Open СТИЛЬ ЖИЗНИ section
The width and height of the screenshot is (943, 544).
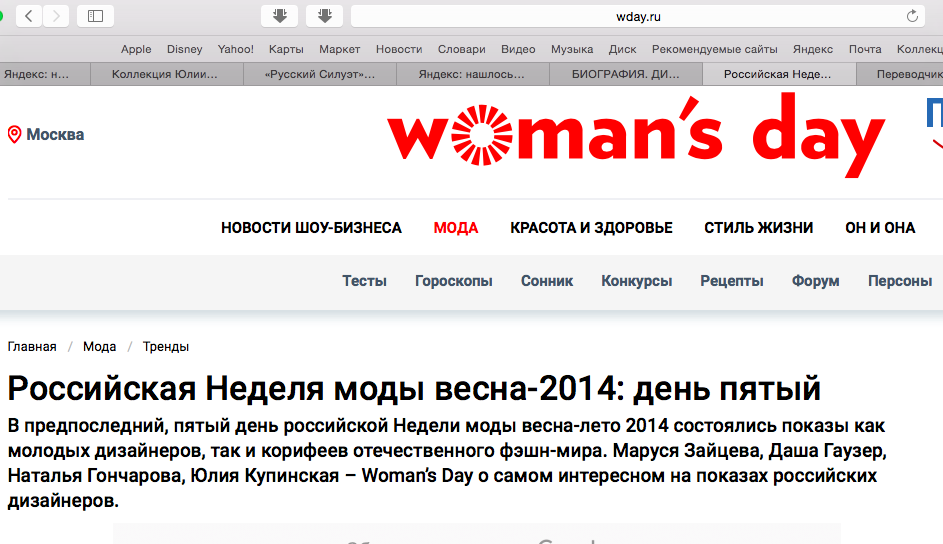(x=758, y=228)
